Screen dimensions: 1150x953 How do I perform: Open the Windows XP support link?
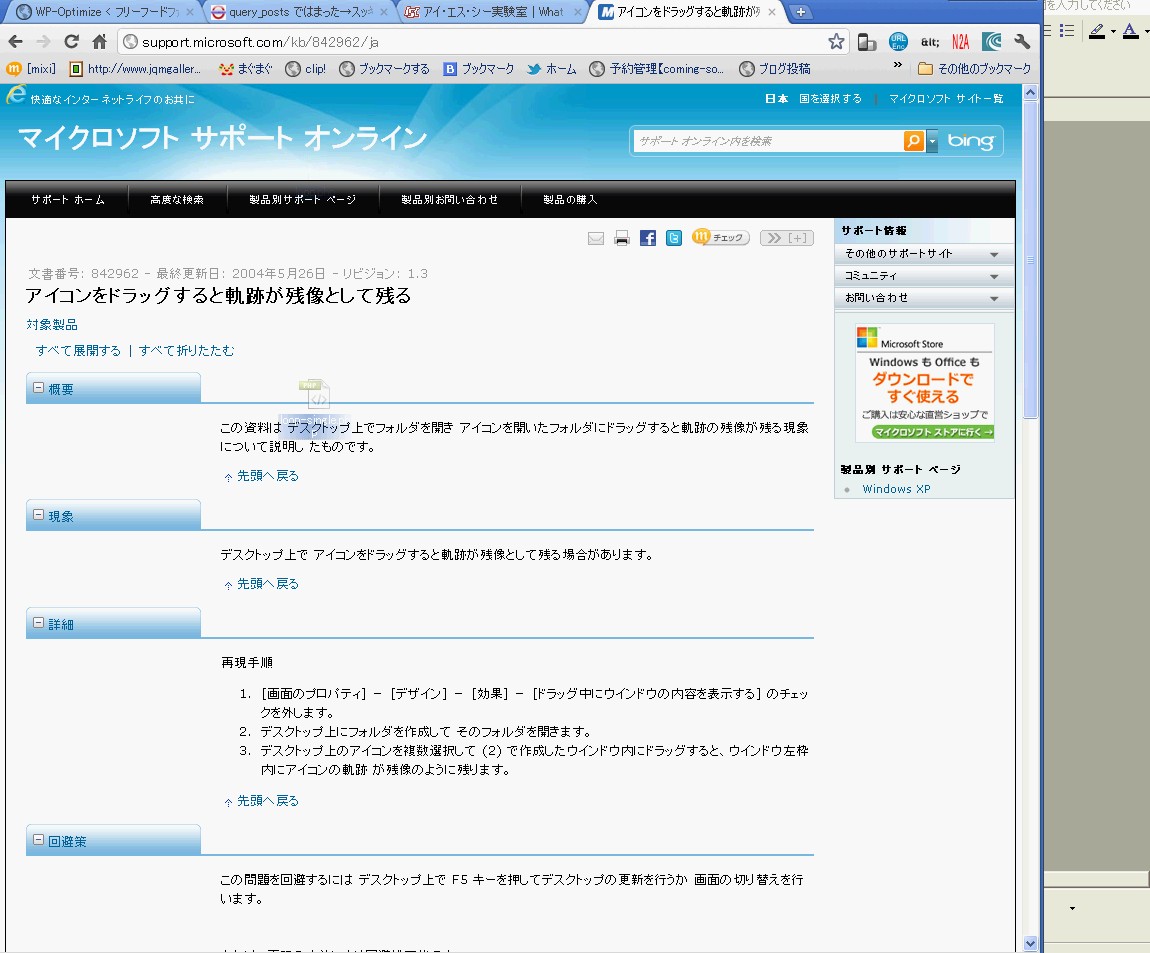click(x=896, y=489)
